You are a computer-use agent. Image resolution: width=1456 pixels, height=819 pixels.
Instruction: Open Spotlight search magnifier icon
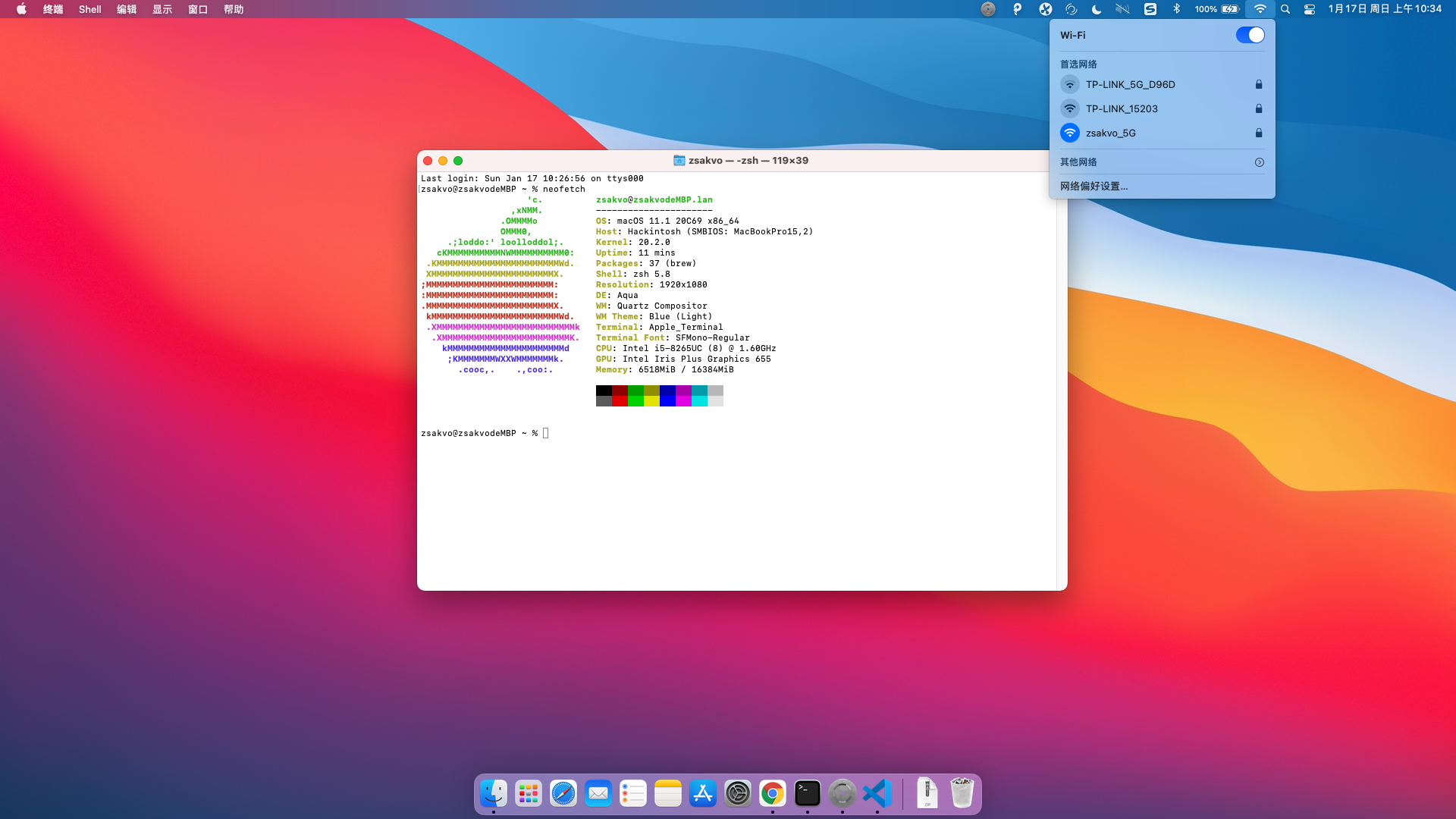1285,9
